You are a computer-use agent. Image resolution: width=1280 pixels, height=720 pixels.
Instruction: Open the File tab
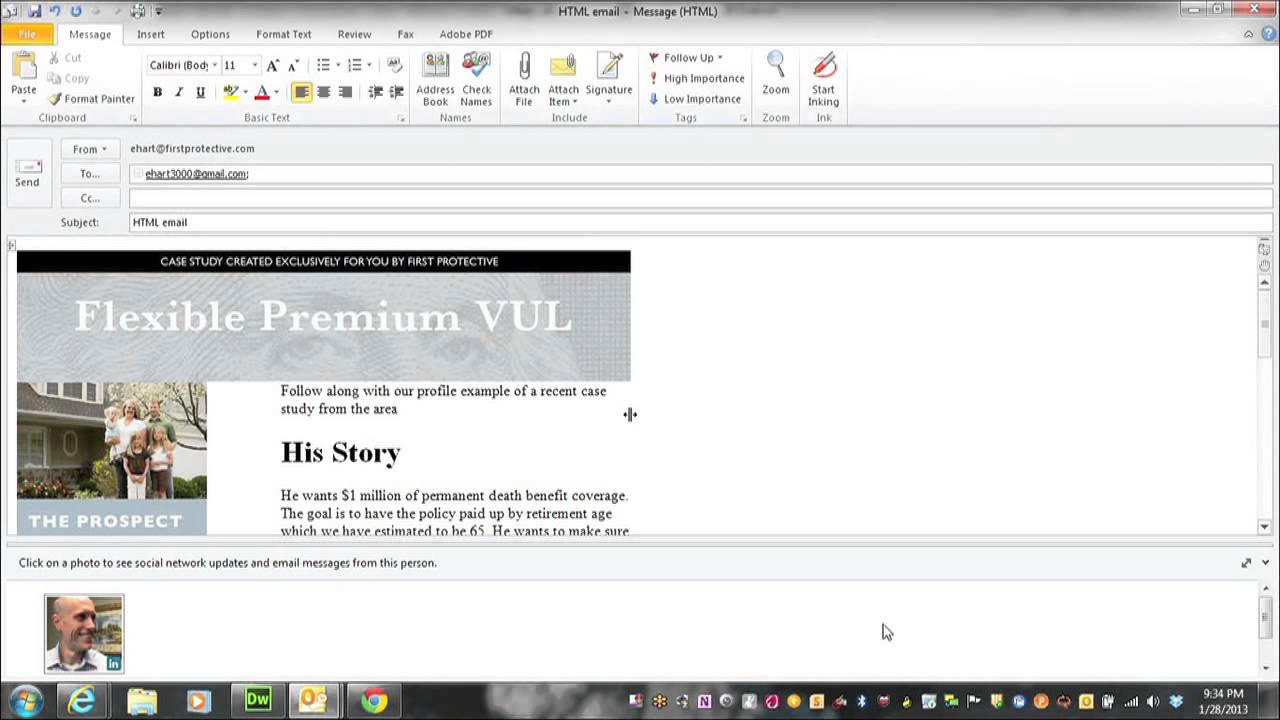point(27,34)
